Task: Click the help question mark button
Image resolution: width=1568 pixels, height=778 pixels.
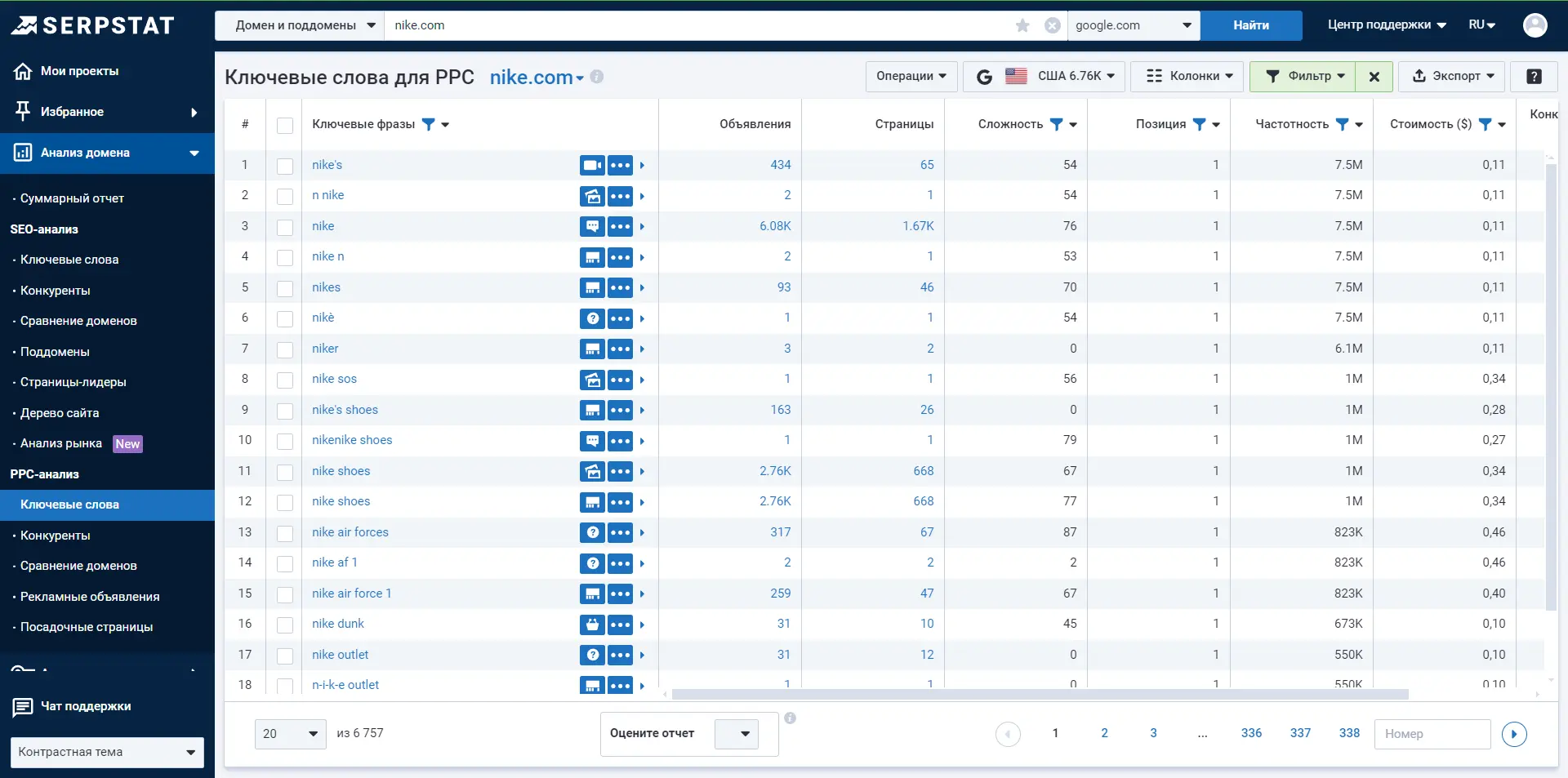Action: click(1534, 76)
